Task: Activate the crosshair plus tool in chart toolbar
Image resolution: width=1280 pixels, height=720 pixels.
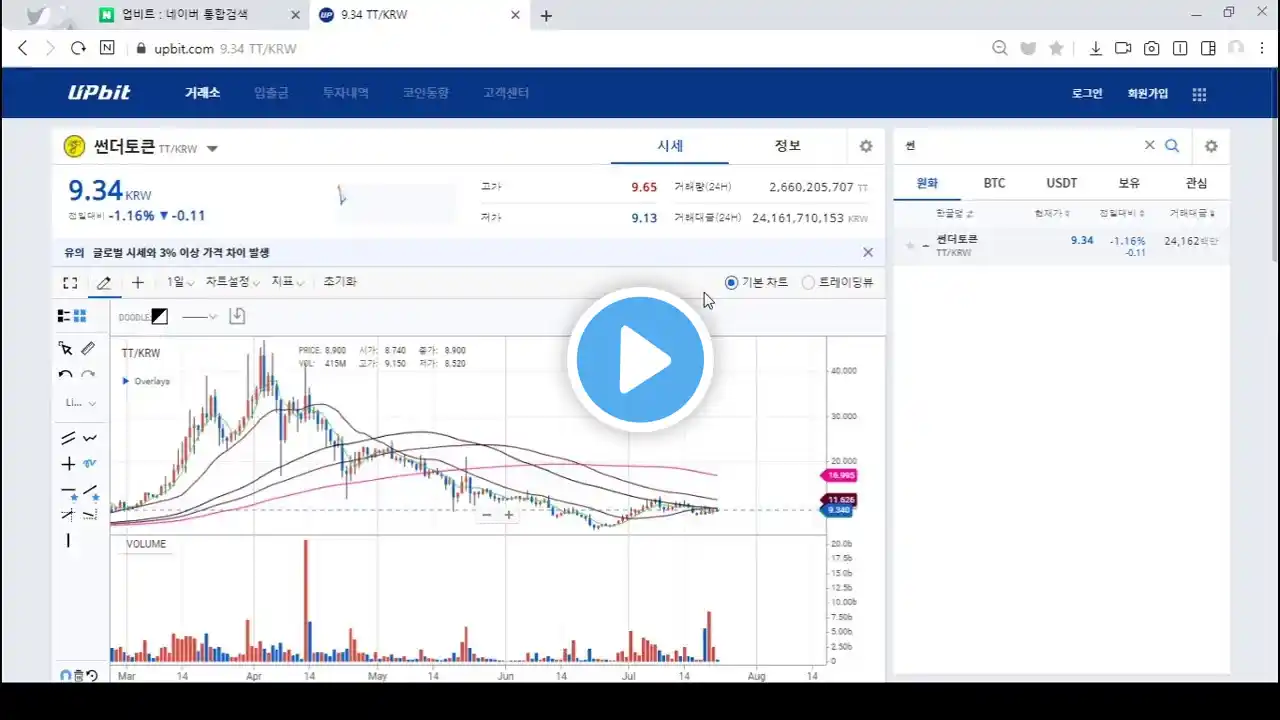Action: [138, 283]
